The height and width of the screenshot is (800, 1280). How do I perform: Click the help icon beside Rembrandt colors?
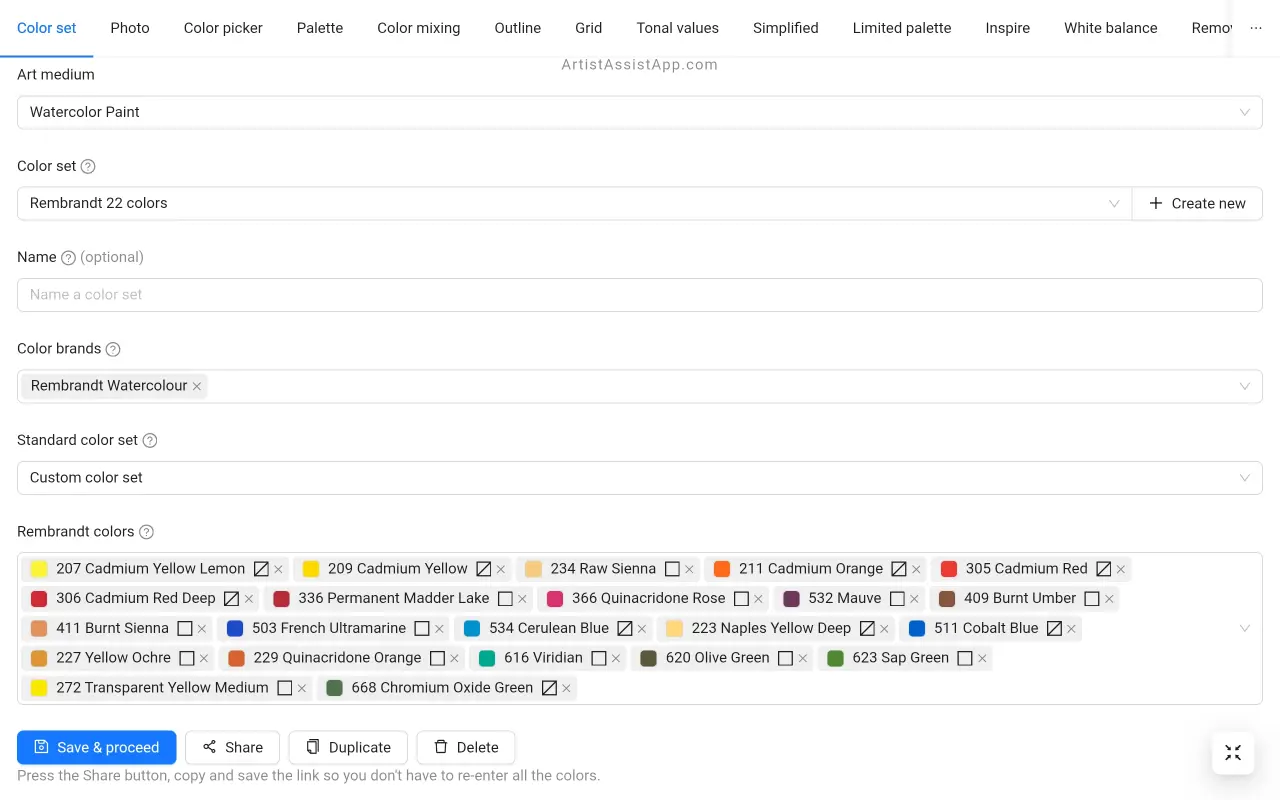tap(146, 532)
